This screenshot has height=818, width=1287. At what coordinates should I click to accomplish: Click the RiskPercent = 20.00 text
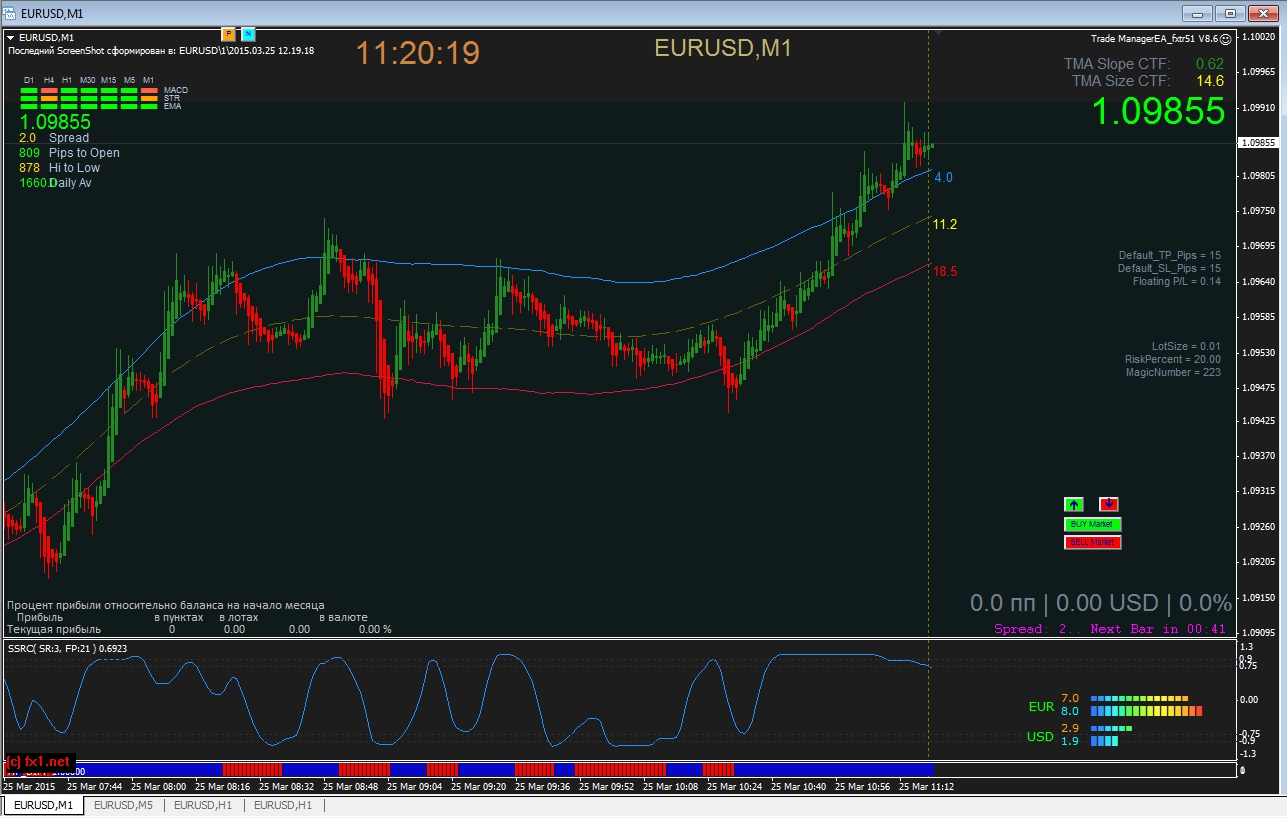click(x=1173, y=359)
